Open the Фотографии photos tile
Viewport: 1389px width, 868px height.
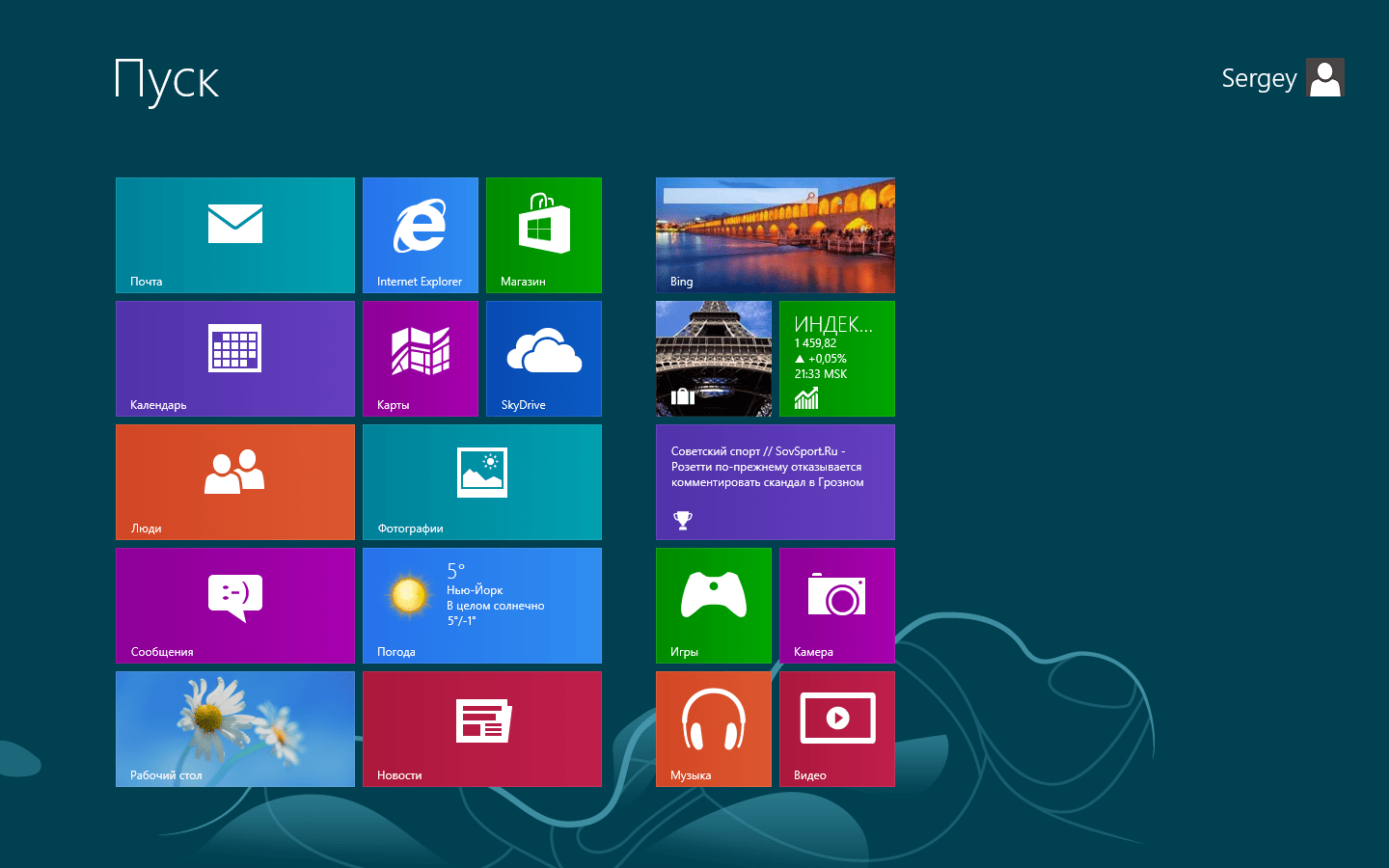(482, 482)
